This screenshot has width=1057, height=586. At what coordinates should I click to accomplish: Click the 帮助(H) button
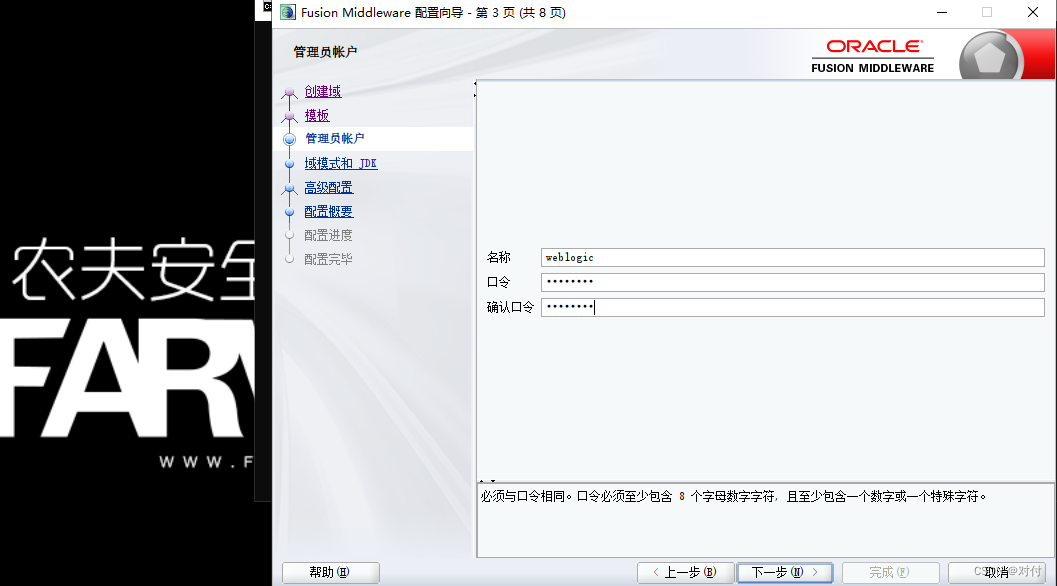(330, 573)
